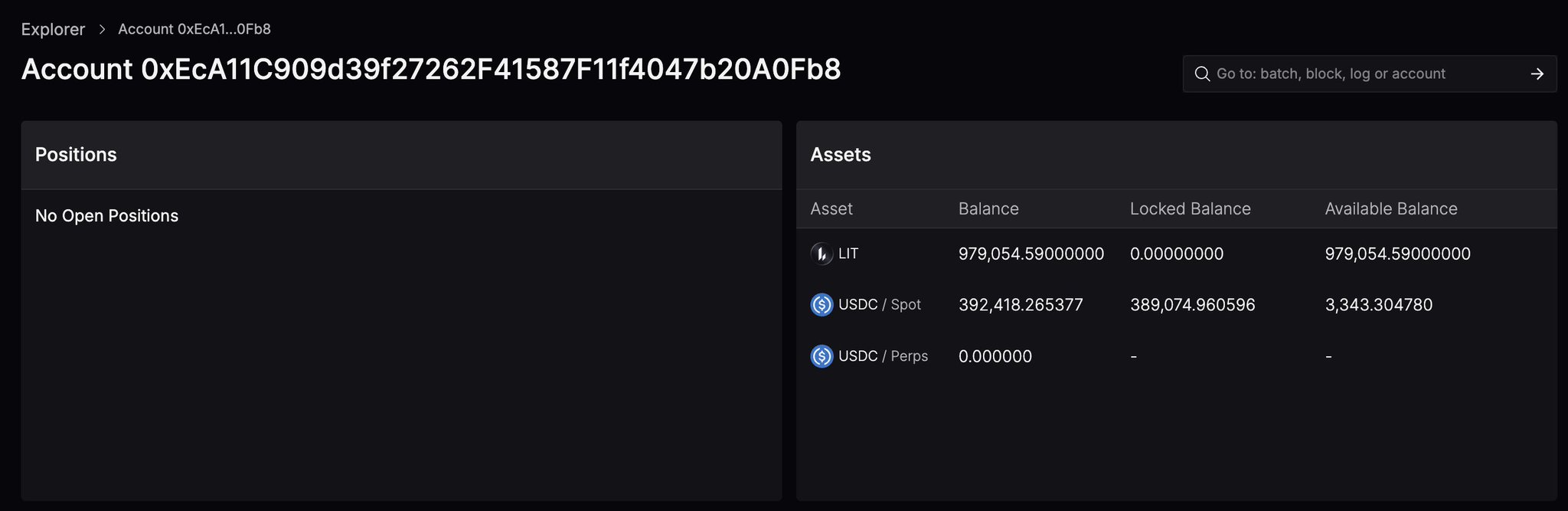Go back to Explorer via breadcrumb

click(x=53, y=29)
